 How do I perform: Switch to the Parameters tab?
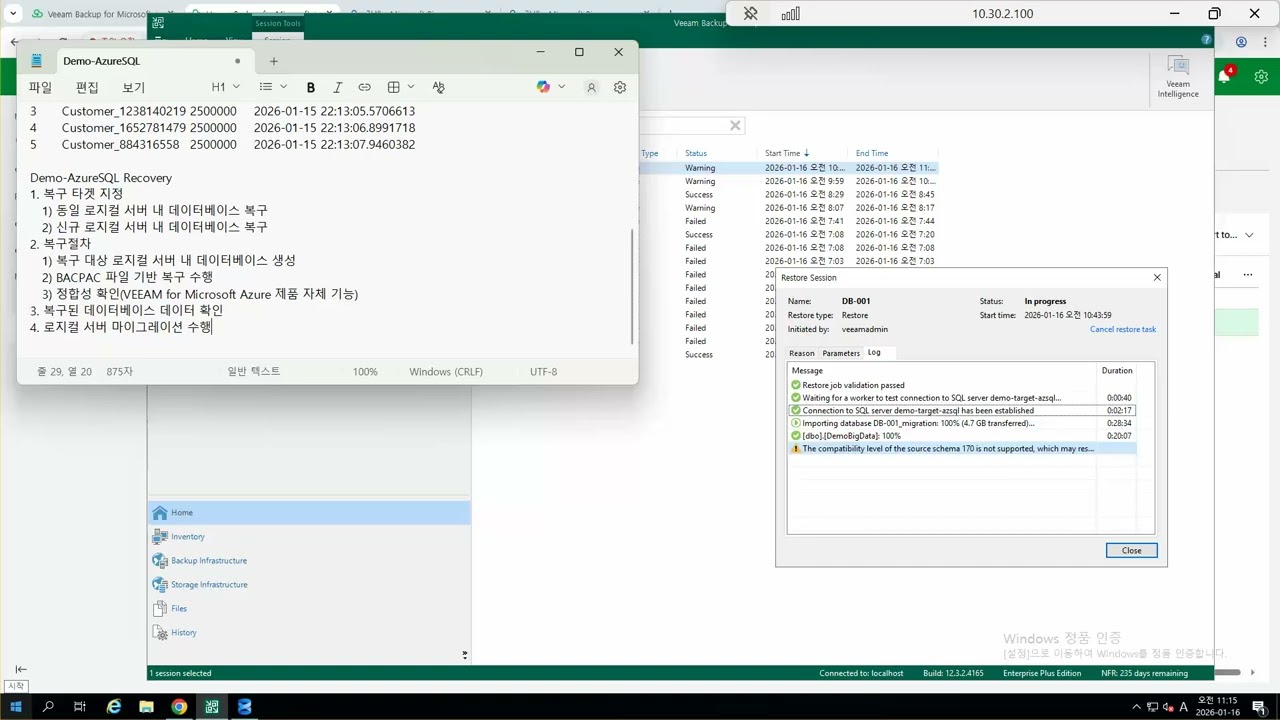tap(841, 353)
